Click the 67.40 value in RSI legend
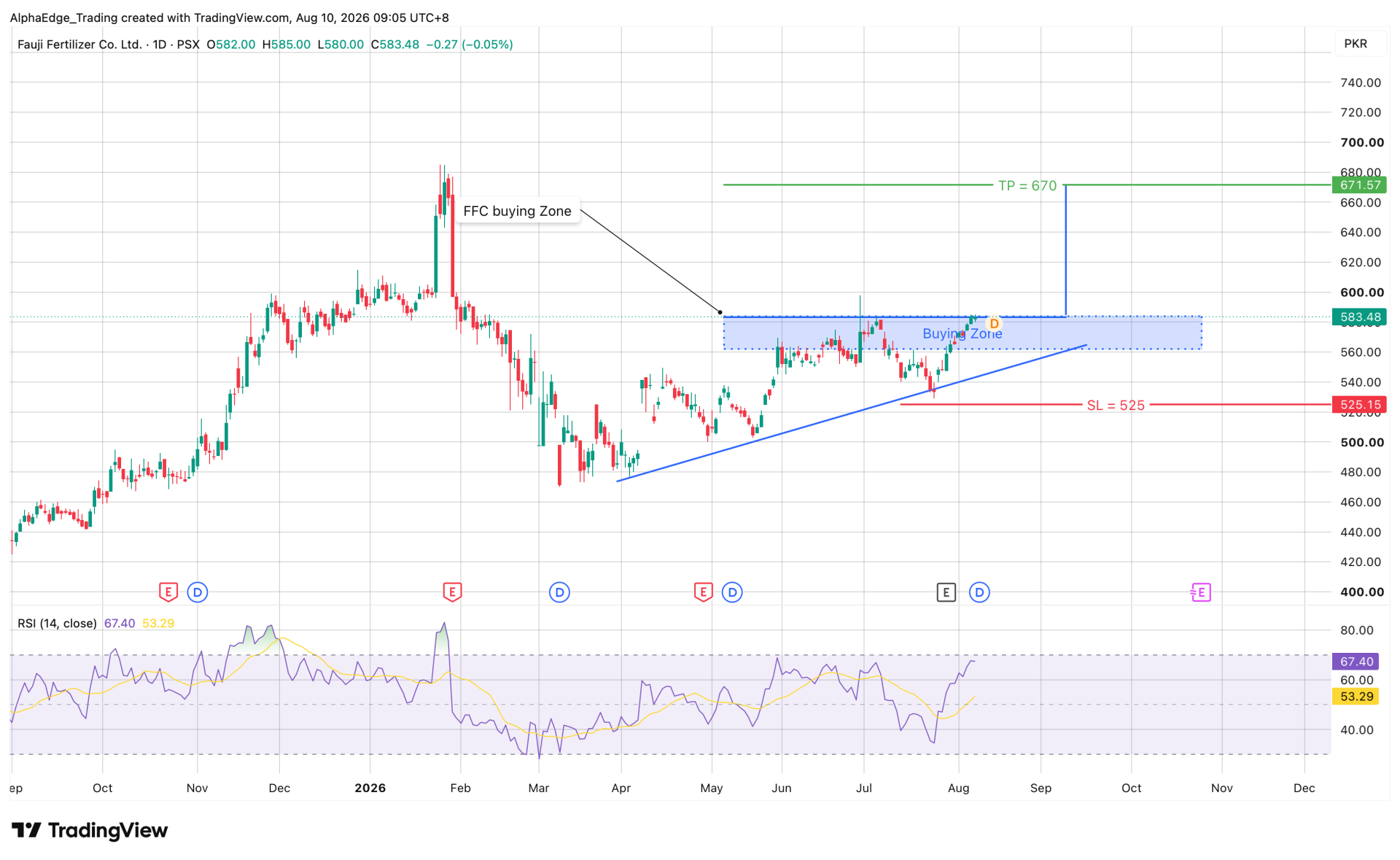 [120, 623]
